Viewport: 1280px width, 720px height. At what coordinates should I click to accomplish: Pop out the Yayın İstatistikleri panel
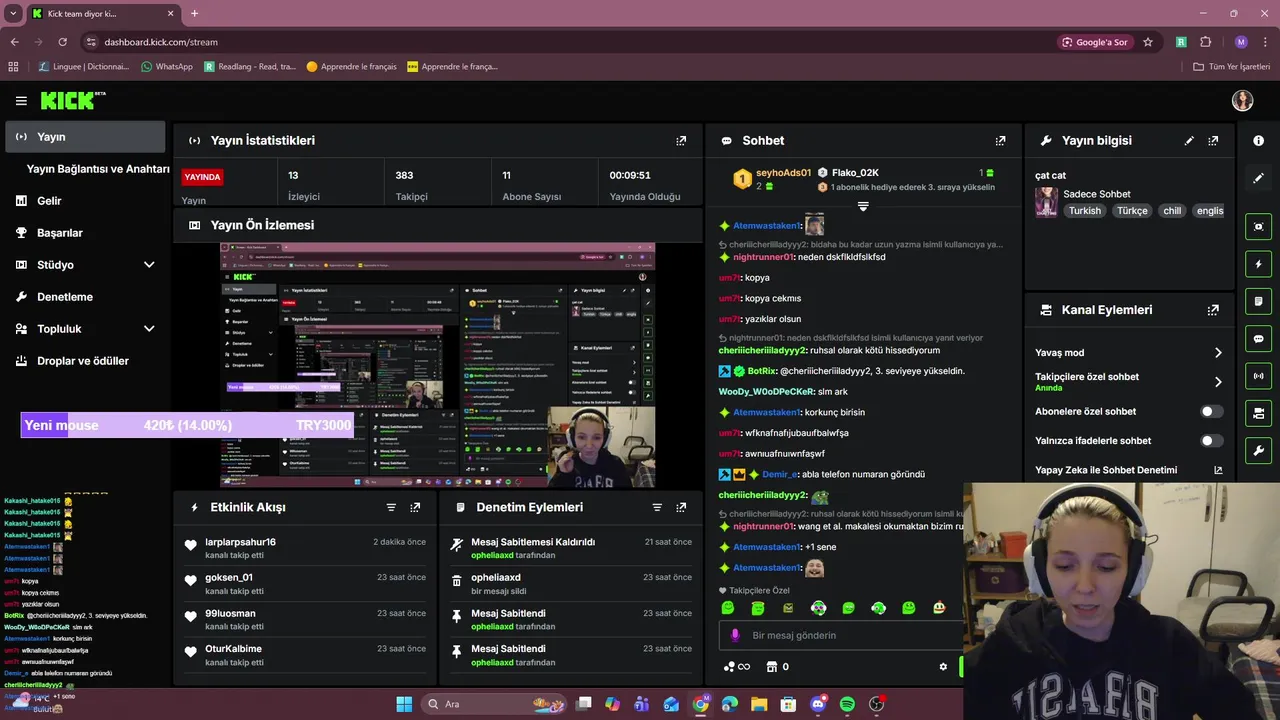(681, 141)
